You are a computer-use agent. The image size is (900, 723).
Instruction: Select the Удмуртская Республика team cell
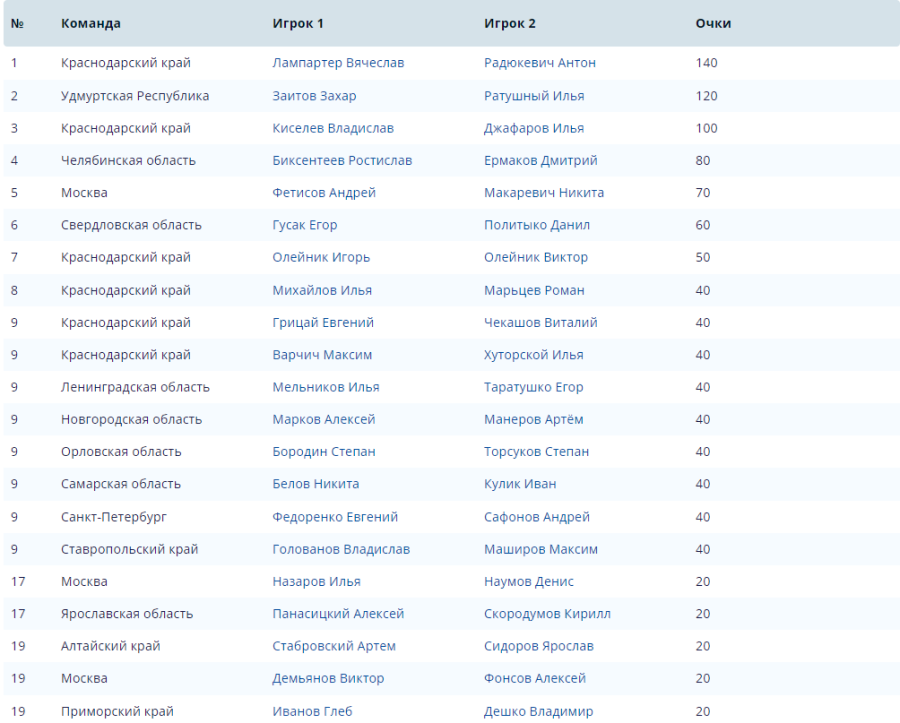click(x=135, y=96)
